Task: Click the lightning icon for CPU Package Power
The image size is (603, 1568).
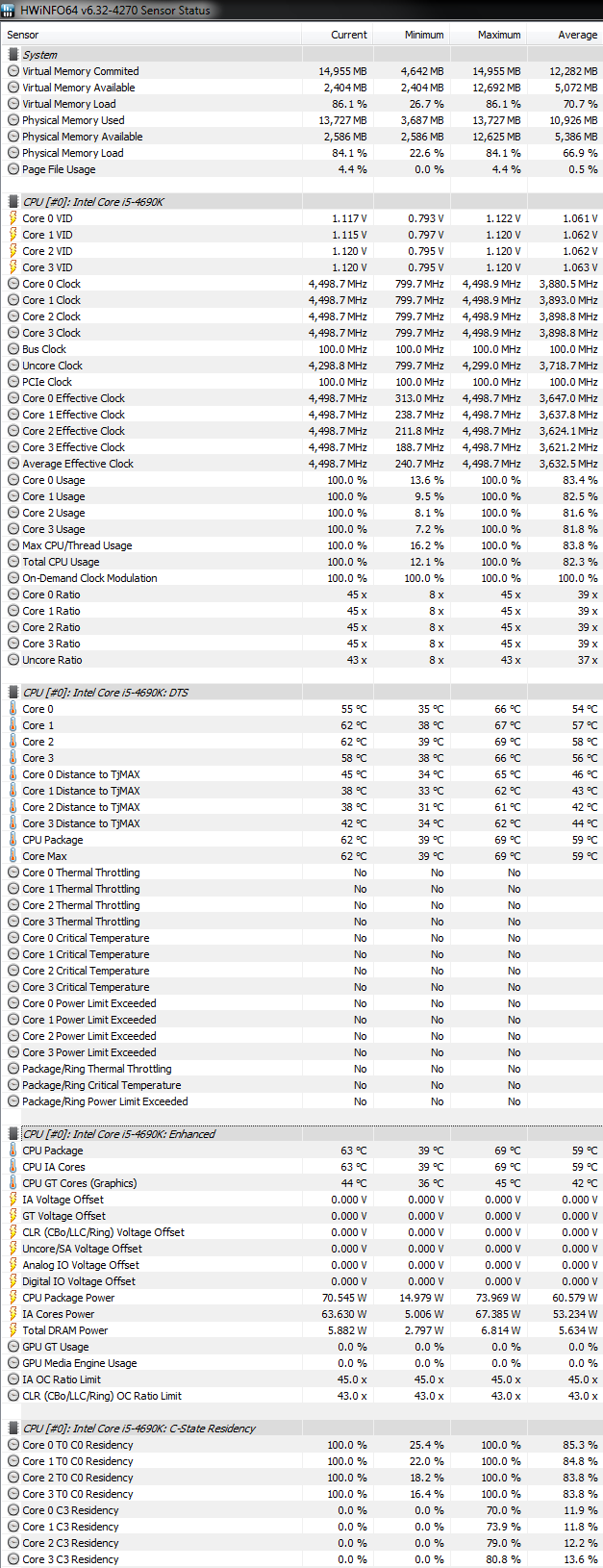Action: [x=13, y=1298]
